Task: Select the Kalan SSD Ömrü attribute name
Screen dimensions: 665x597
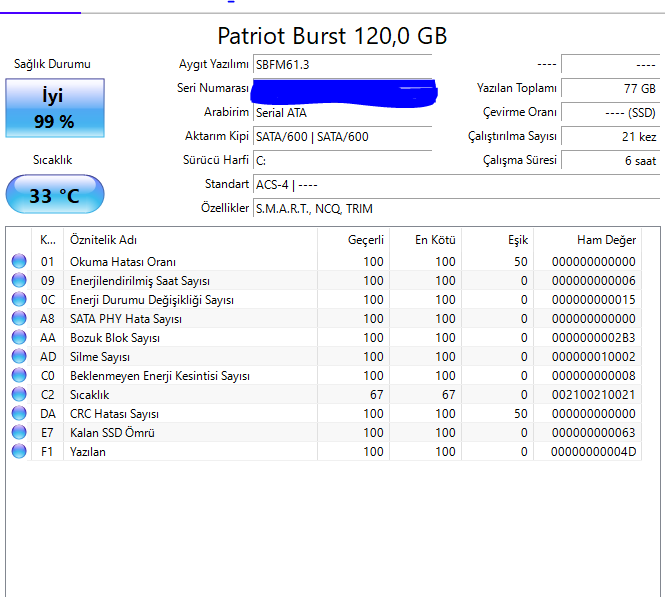Action: coord(112,433)
